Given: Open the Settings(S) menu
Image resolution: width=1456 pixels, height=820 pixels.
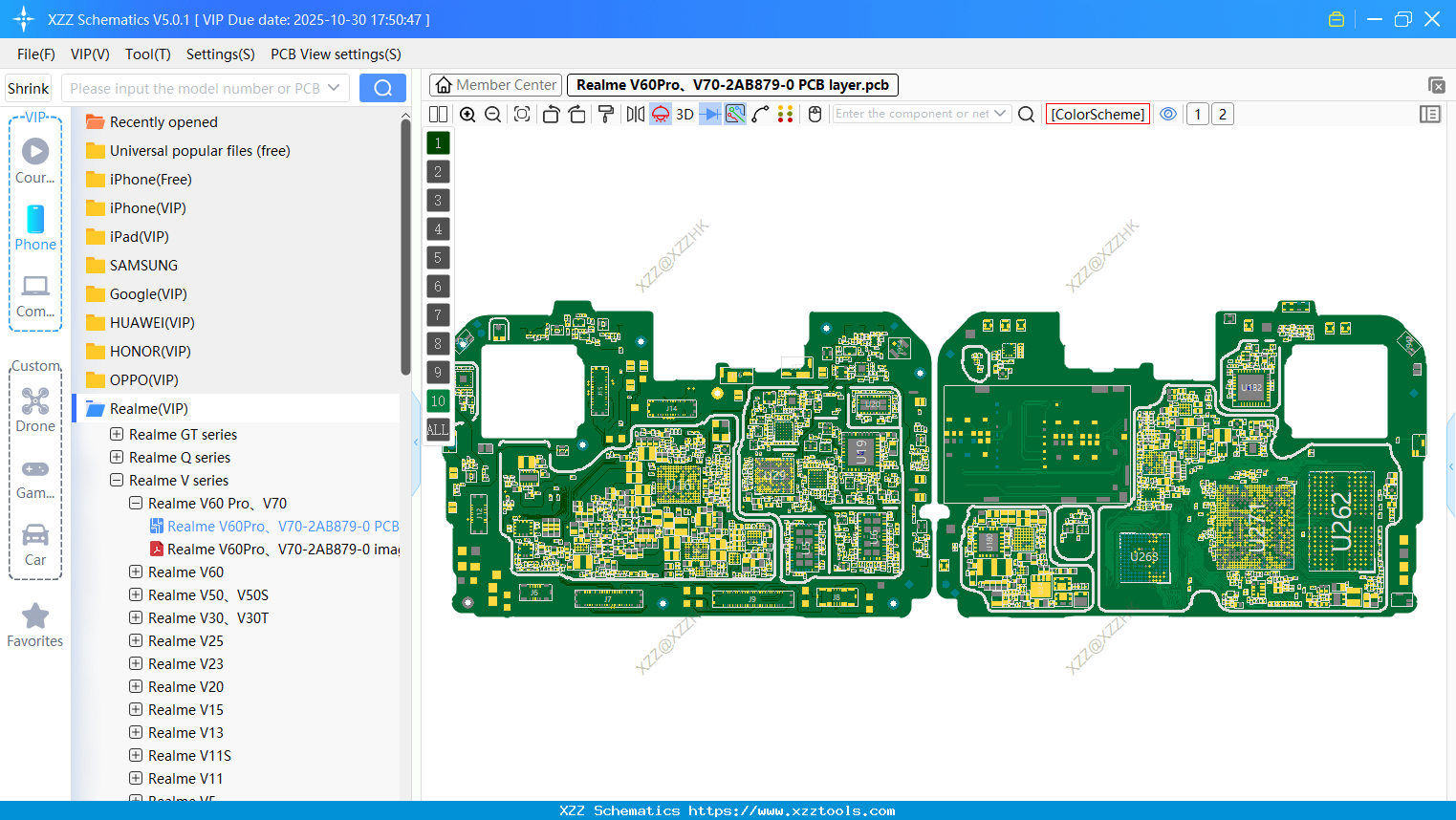Looking at the screenshot, I should [x=220, y=54].
